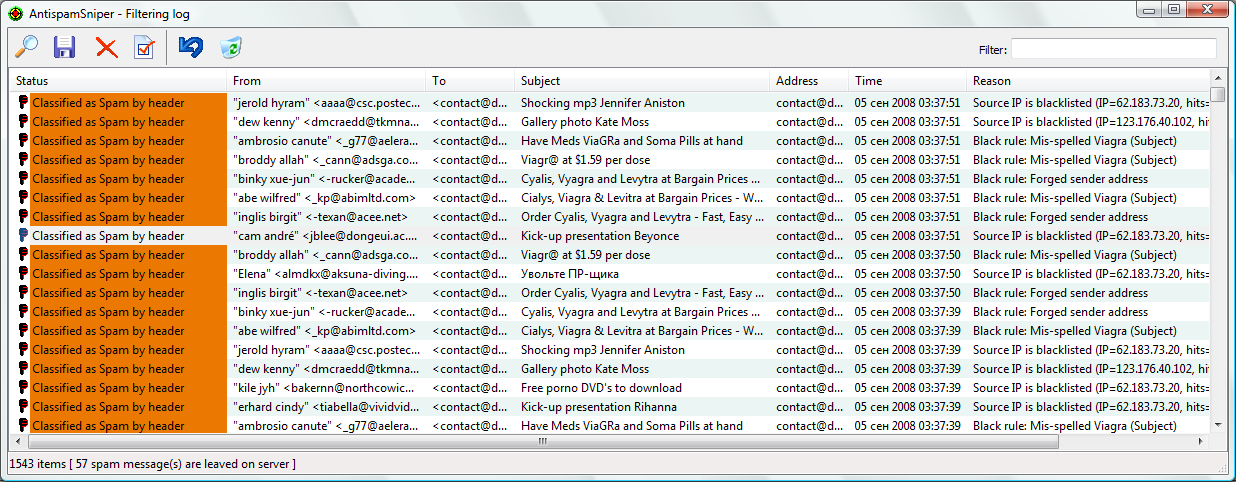Click spam status icon of the "cam andré" row

point(23,236)
